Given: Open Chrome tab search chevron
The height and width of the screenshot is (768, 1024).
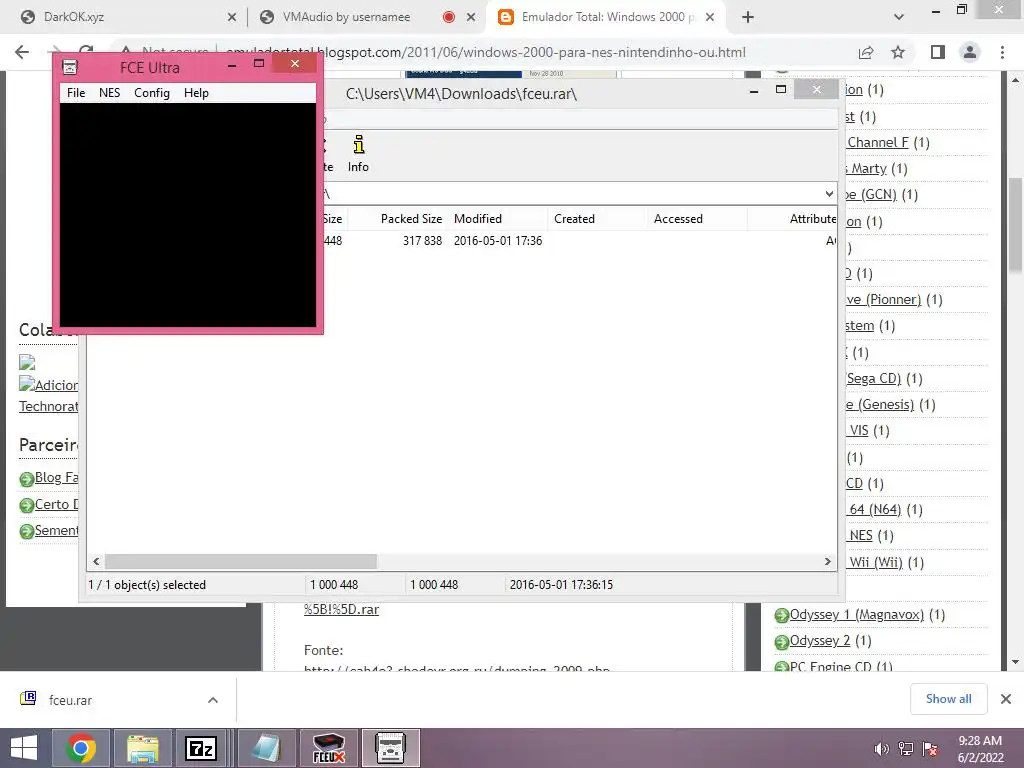Looking at the screenshot, I should (899, 17).
